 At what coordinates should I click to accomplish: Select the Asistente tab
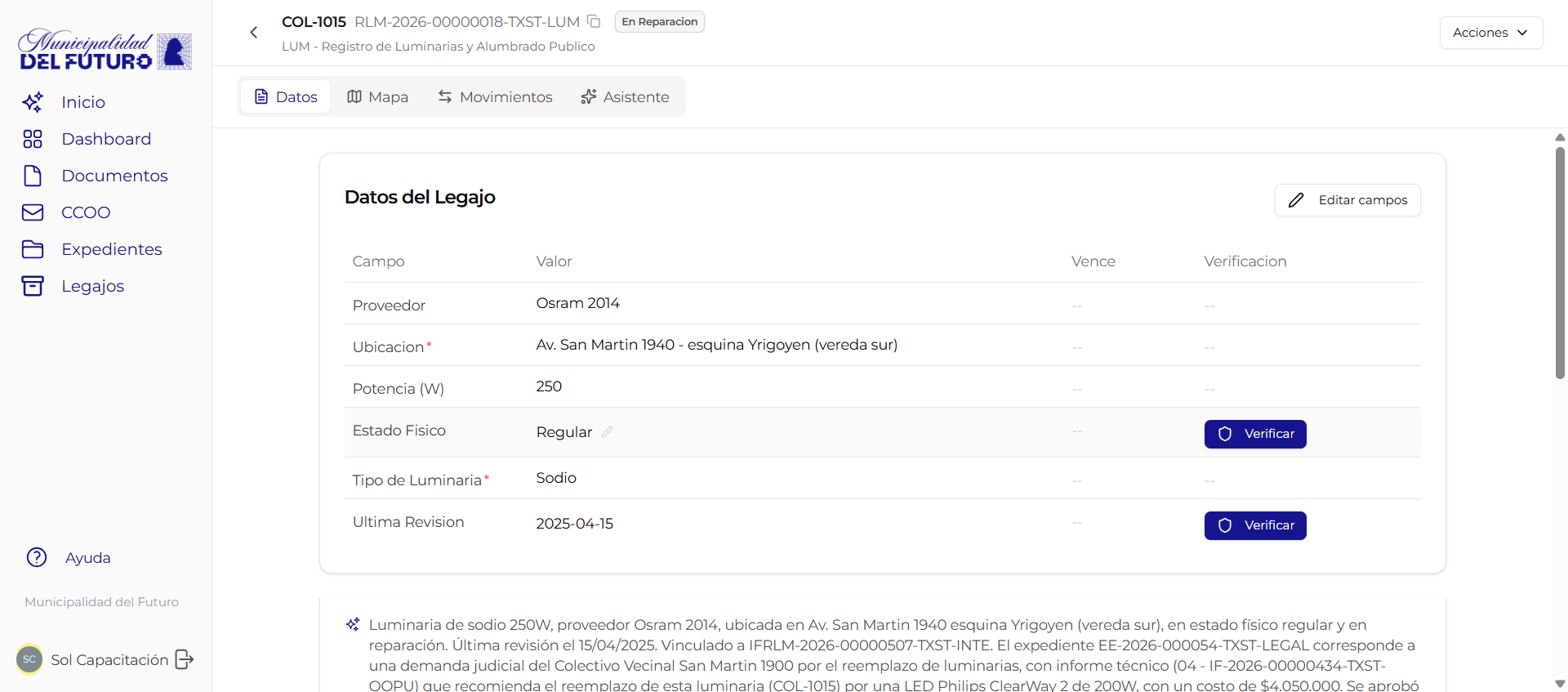pyautogui.click(x=625, y=97)
